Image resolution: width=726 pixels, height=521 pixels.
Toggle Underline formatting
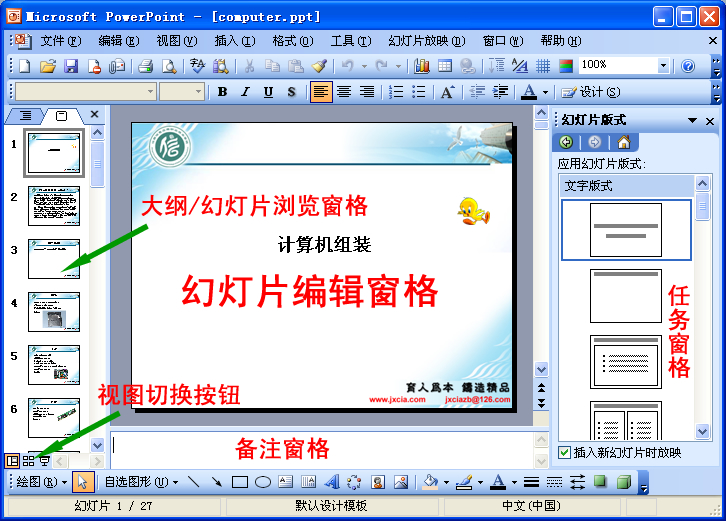tap(268, 92)
